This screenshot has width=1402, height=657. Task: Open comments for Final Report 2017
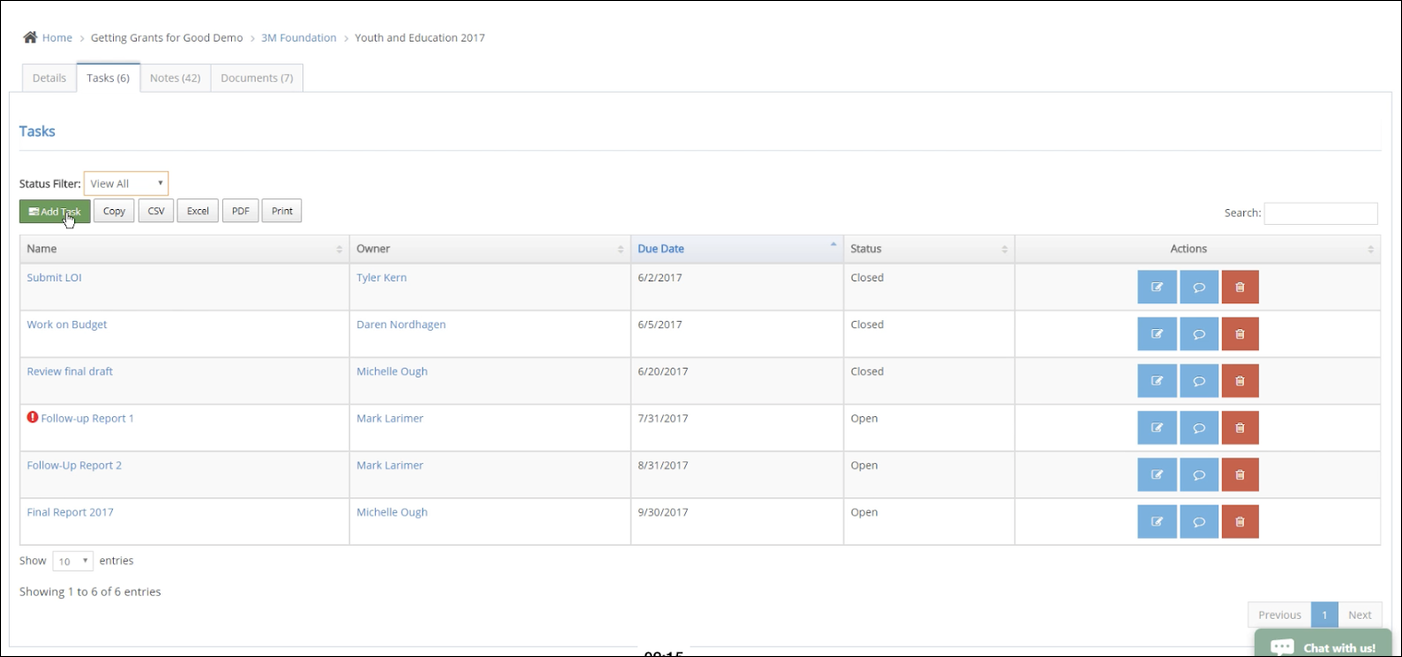coord(1198,521)
